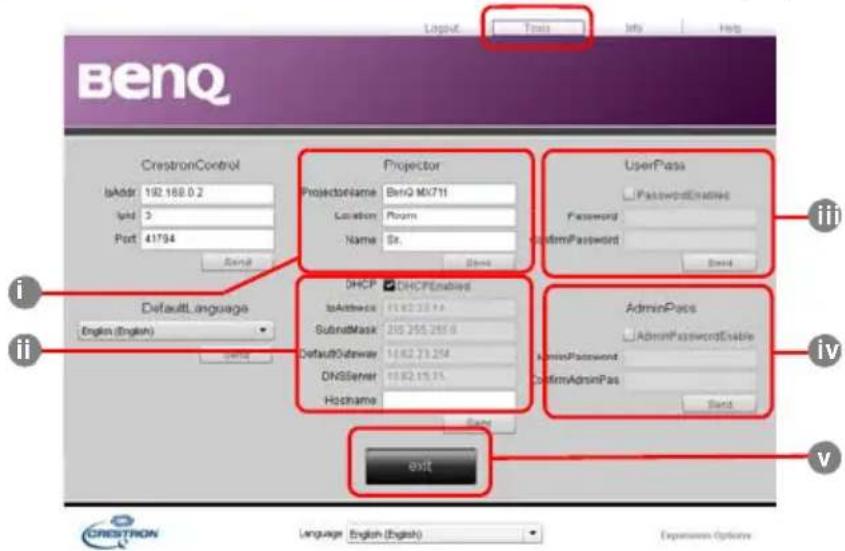Click the DefaultGateway field
The height and width of the screenshot is (551, 845).
point(449,354)
